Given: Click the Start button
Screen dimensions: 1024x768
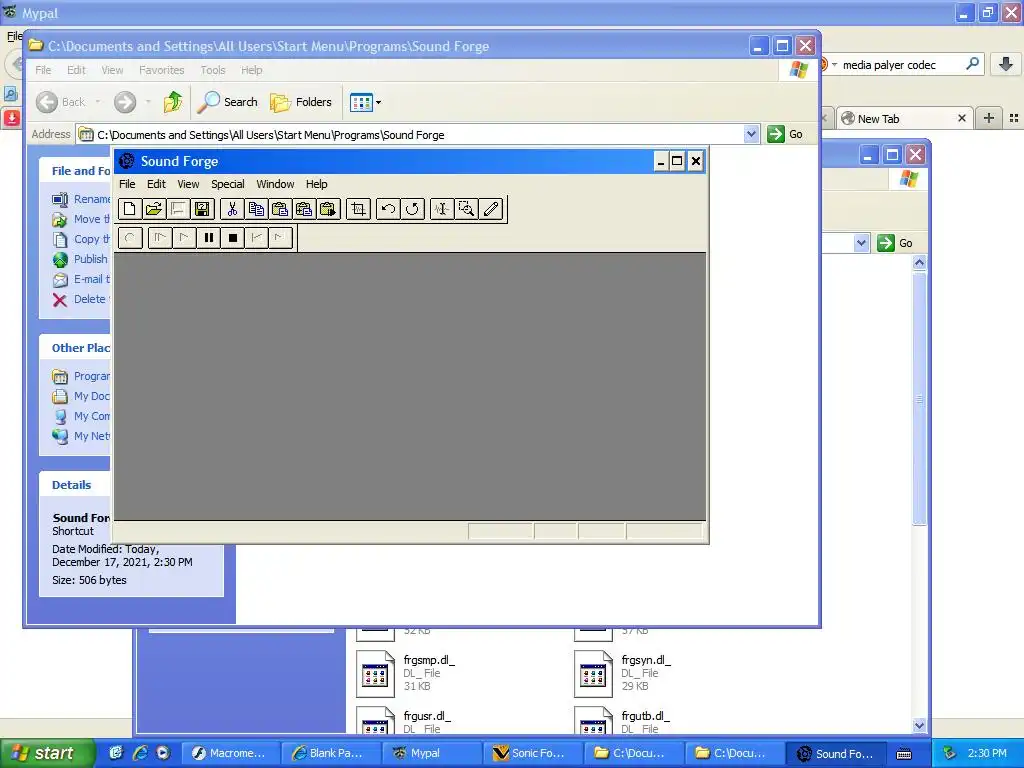Looking at the screenshot, I should [47, 753].
